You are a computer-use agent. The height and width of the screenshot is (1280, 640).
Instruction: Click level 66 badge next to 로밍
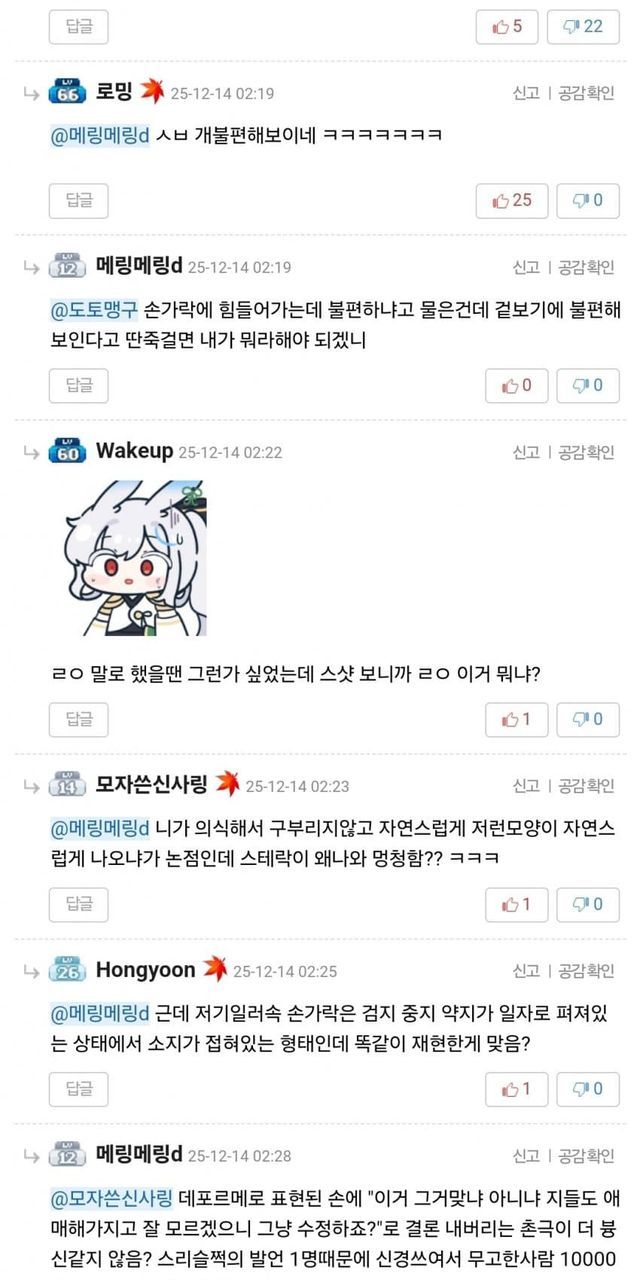68,94
